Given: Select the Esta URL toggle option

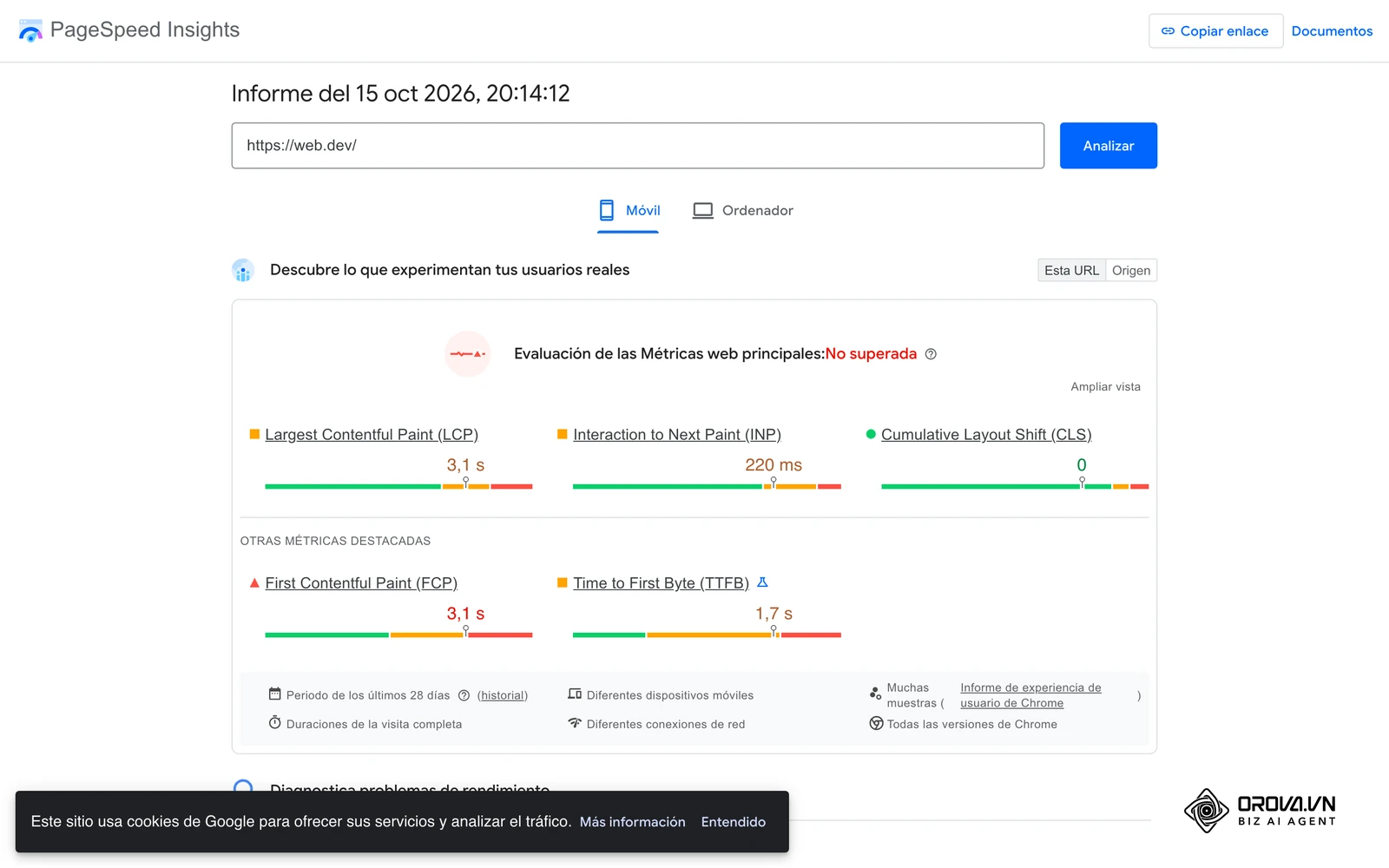Looking at the screenshot, I should pyautogui.click(x=1071, y=271).
